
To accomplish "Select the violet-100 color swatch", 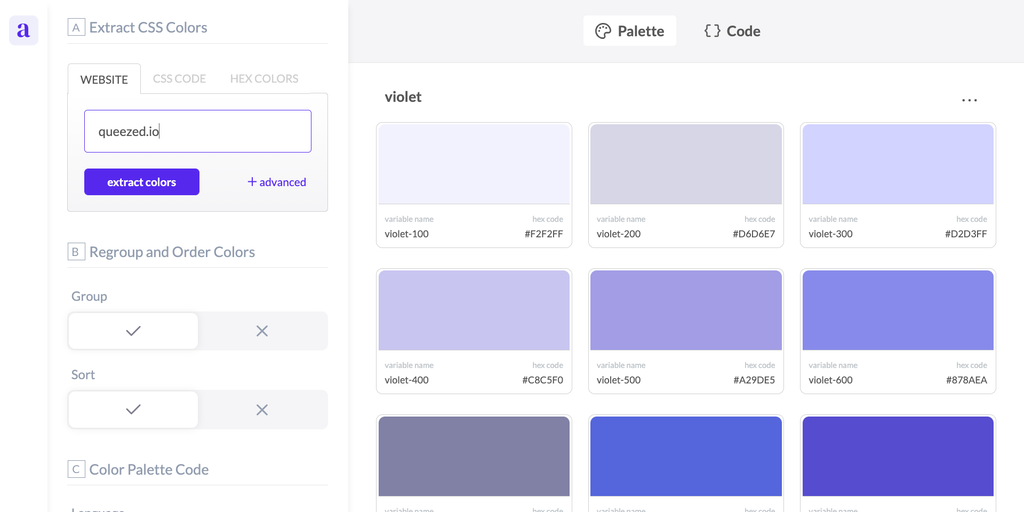I will point(474,164).
